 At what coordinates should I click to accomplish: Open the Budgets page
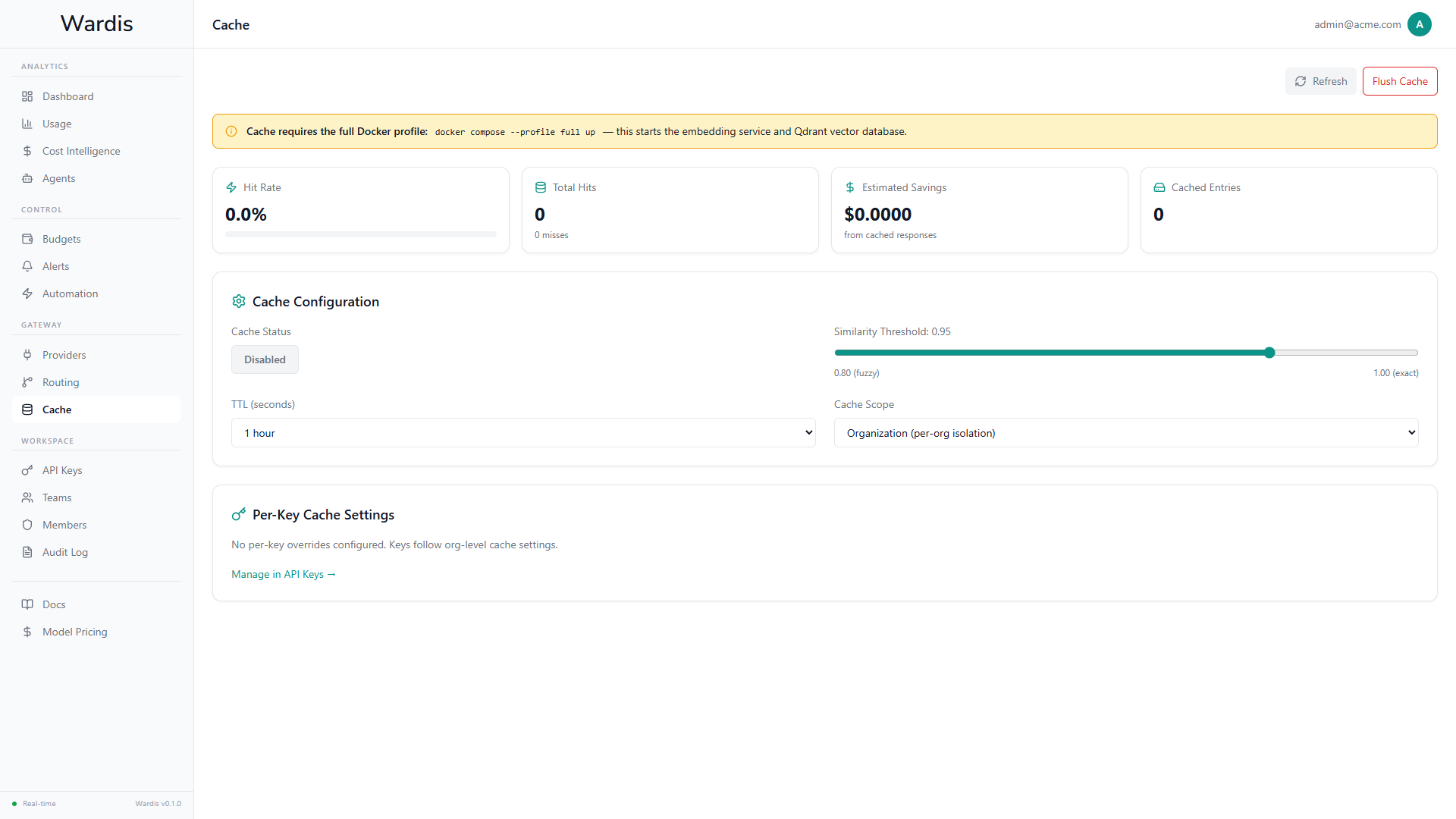click(x=96, y=239)
